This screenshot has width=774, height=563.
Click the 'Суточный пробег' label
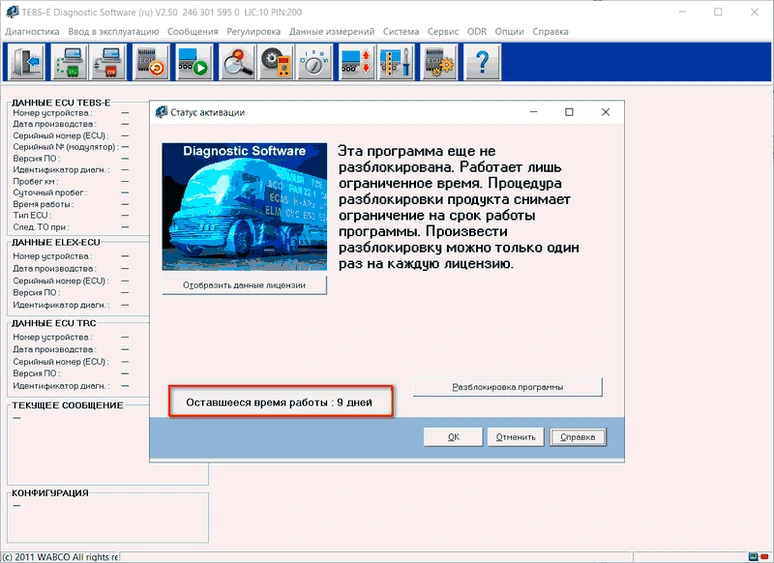tap(50, 192)
